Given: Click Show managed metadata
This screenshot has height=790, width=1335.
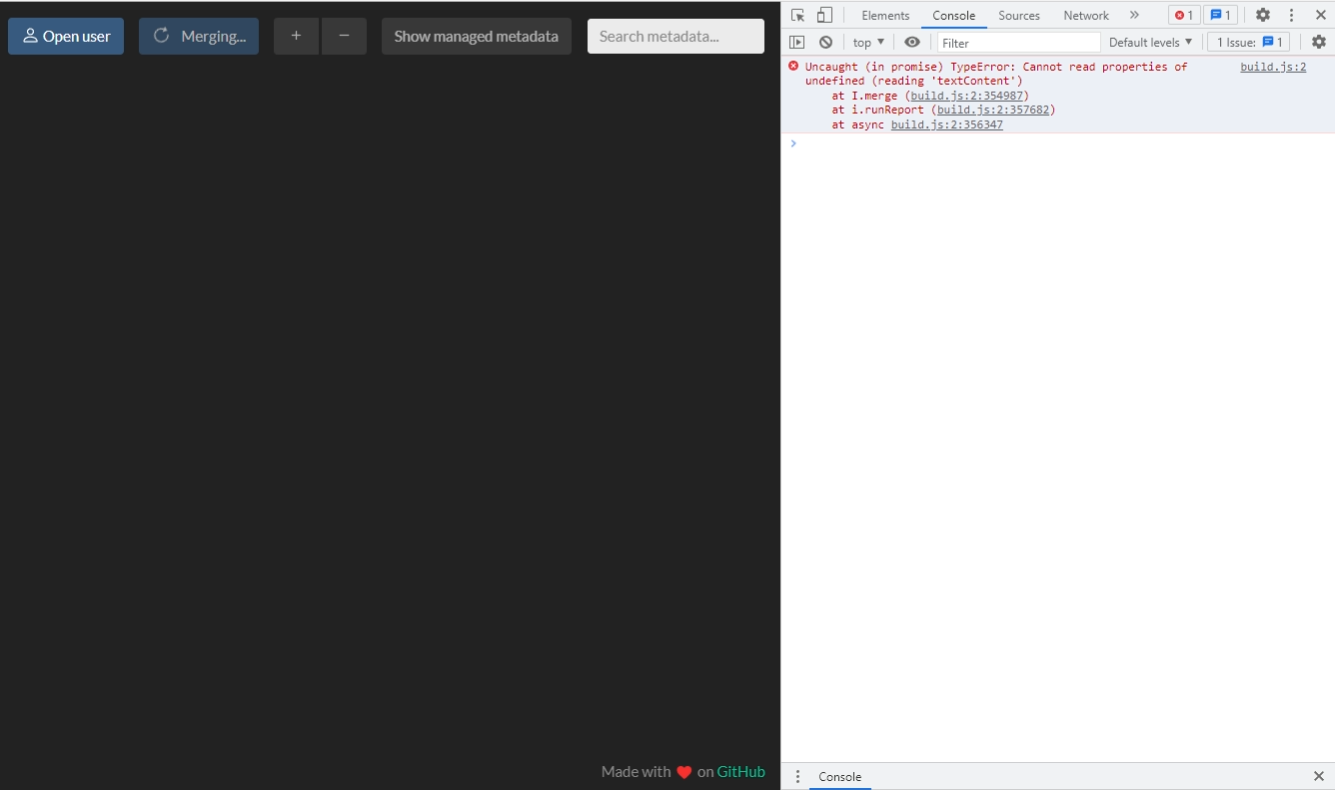Looking at the screenshot, I should click(476, 36).
